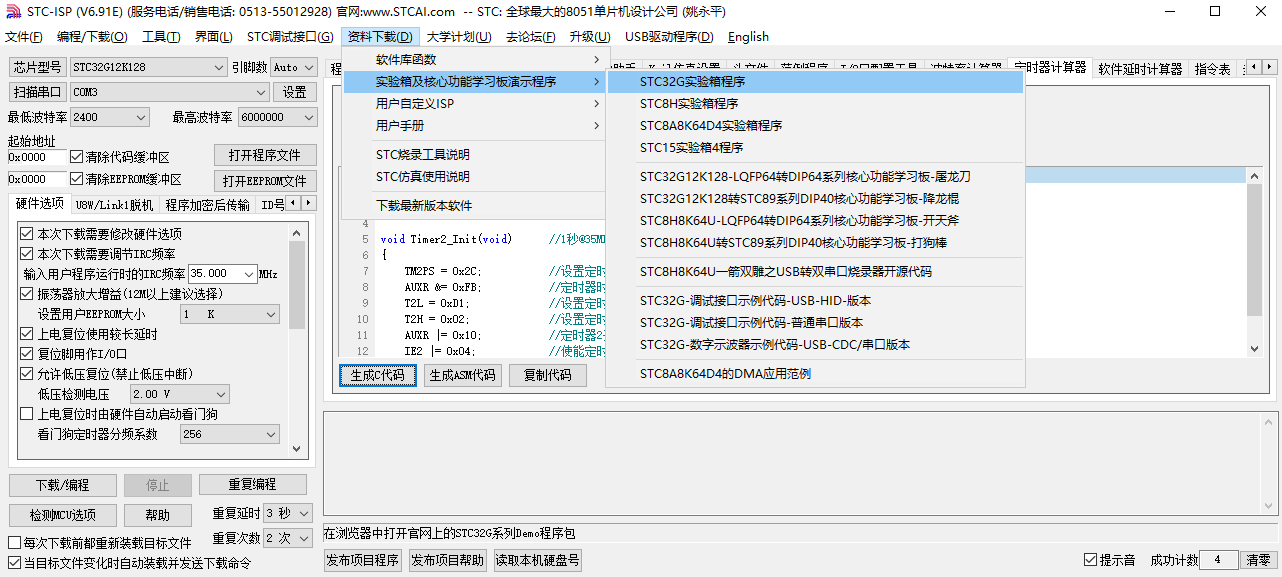Click the 下载/编程 button
The image size is (1282, 577).
click(63, 485)
